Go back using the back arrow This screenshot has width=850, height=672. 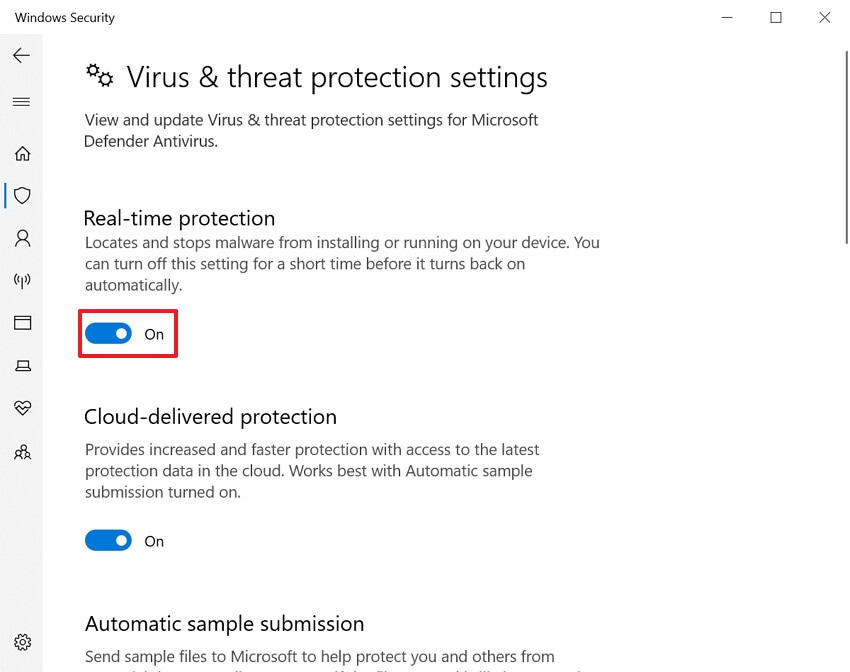pyautogui.click(x=21, y=55)
